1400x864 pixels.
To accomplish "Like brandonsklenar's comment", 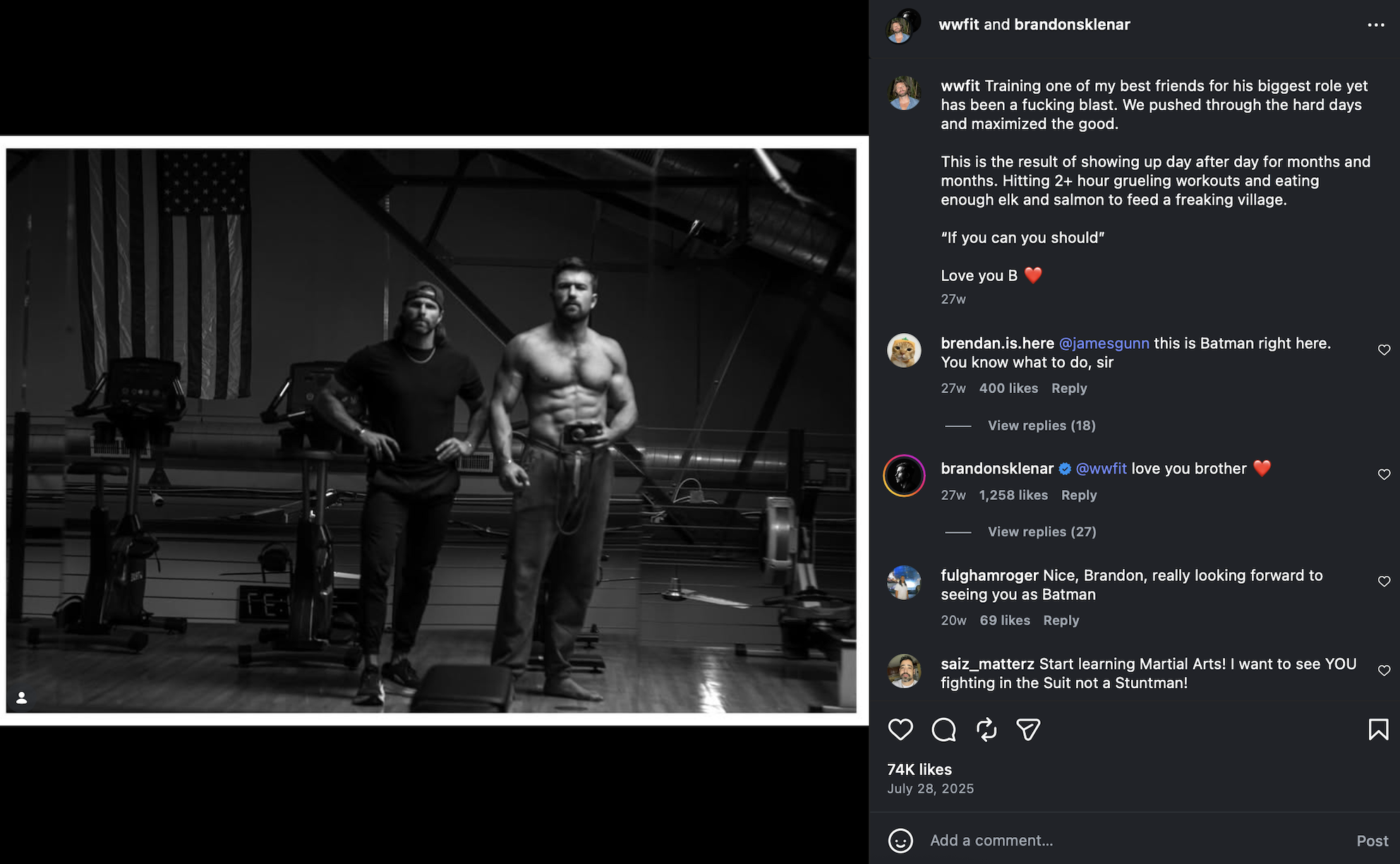I will pos(1384,474).
